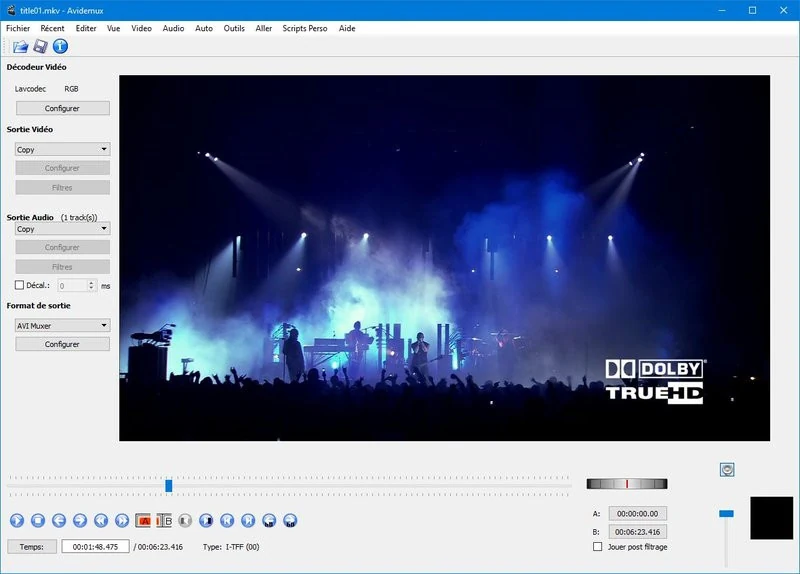Click the (1 track(s)) audio label
The width and height of the screenshot is (800, 574).
[x=79, y=217]
